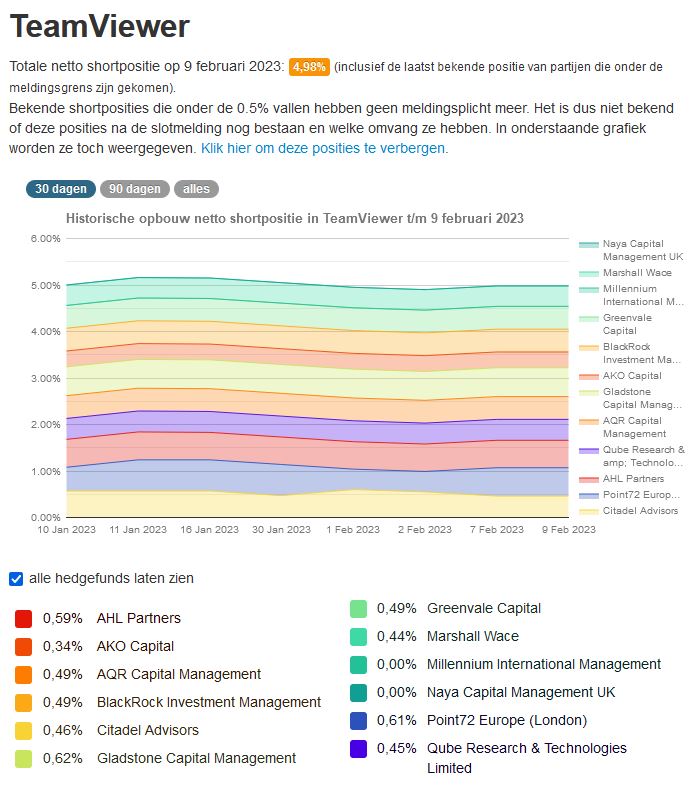
Task: Show the alles time range
Action: 196,189
